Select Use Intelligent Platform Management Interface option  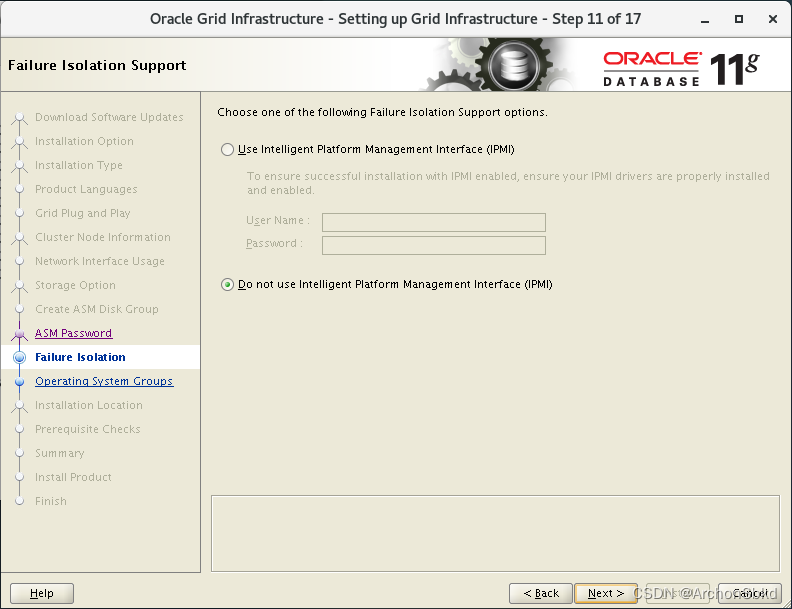click(x=227, y=149)
